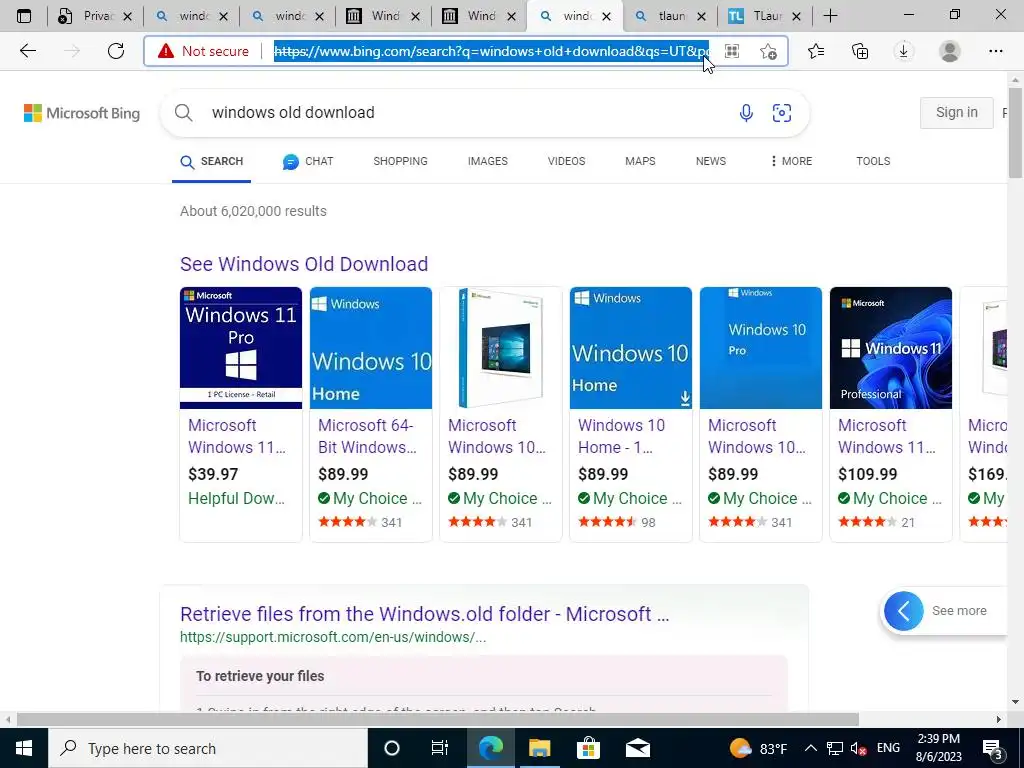
Task: Open Cortana circle in taskbar
Action: (x=392, y=748)
